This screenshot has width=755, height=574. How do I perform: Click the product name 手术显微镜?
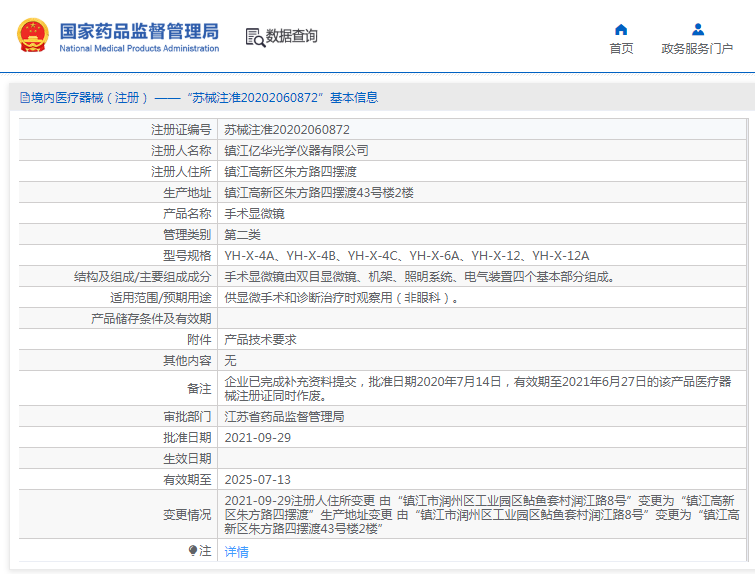255,214
